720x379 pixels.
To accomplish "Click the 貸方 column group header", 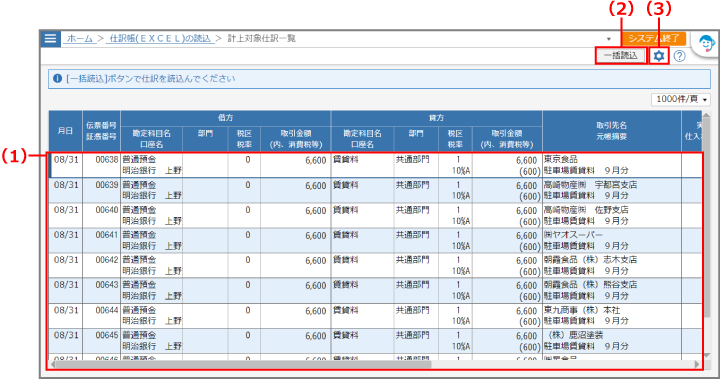I will (x=437, y=118).
